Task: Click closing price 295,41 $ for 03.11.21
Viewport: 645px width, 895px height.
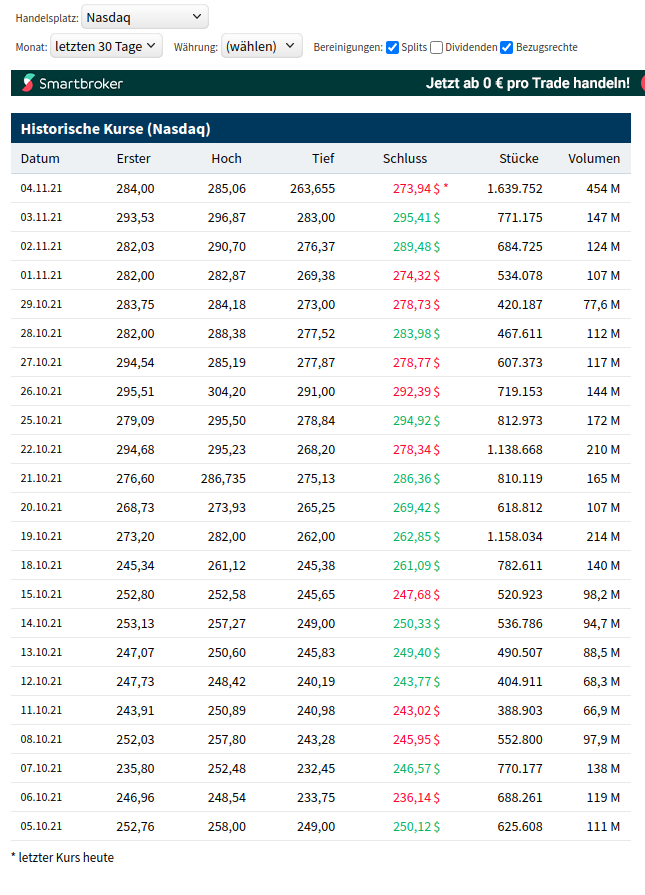Action: pyautogui.click(x=416, y=217)
